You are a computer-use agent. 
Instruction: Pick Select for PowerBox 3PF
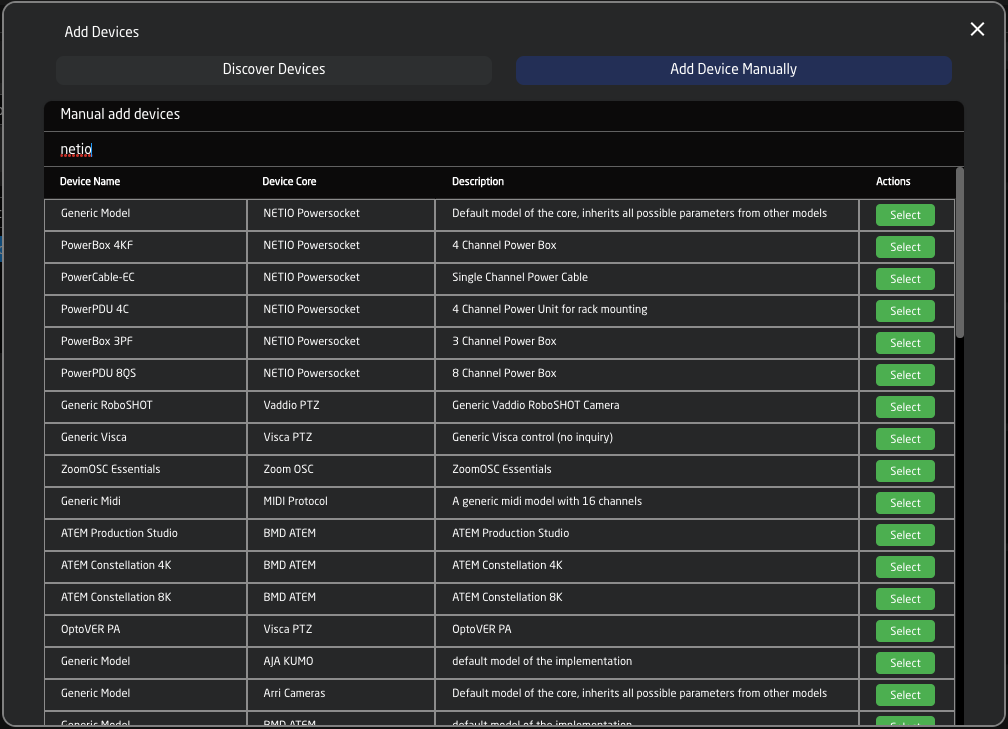pos(905,343)
